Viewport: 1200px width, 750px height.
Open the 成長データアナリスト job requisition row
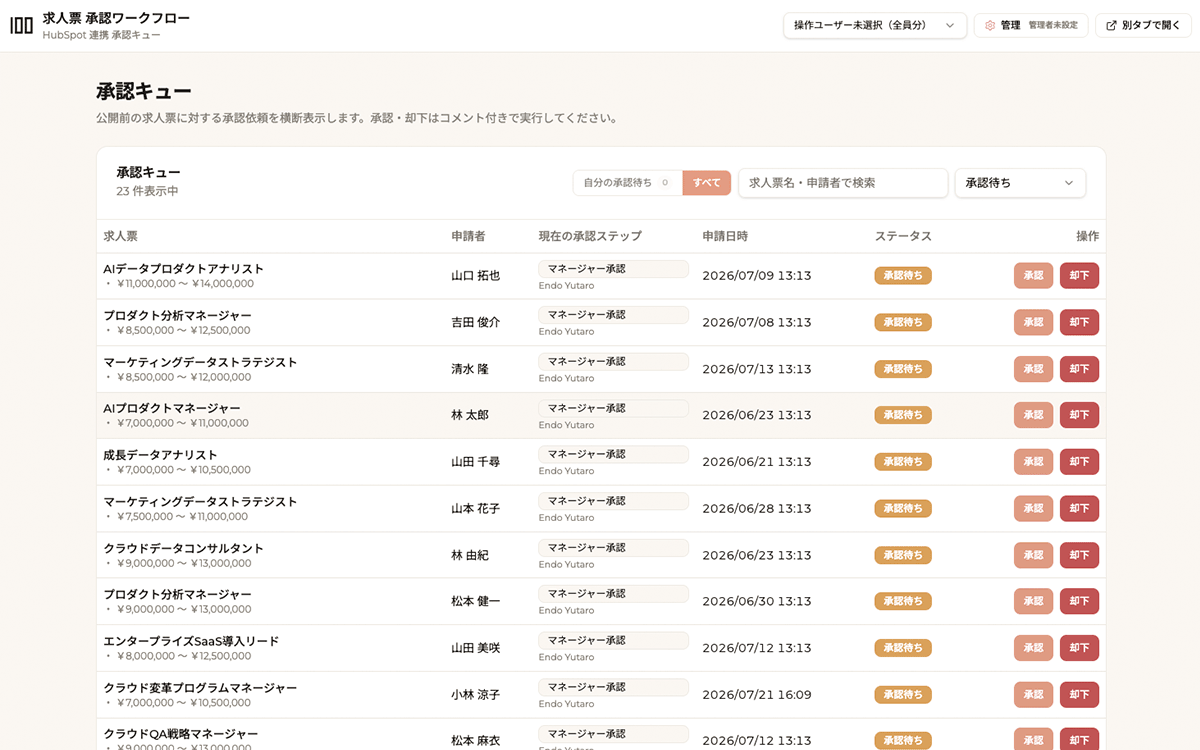[x=601, y=462]
